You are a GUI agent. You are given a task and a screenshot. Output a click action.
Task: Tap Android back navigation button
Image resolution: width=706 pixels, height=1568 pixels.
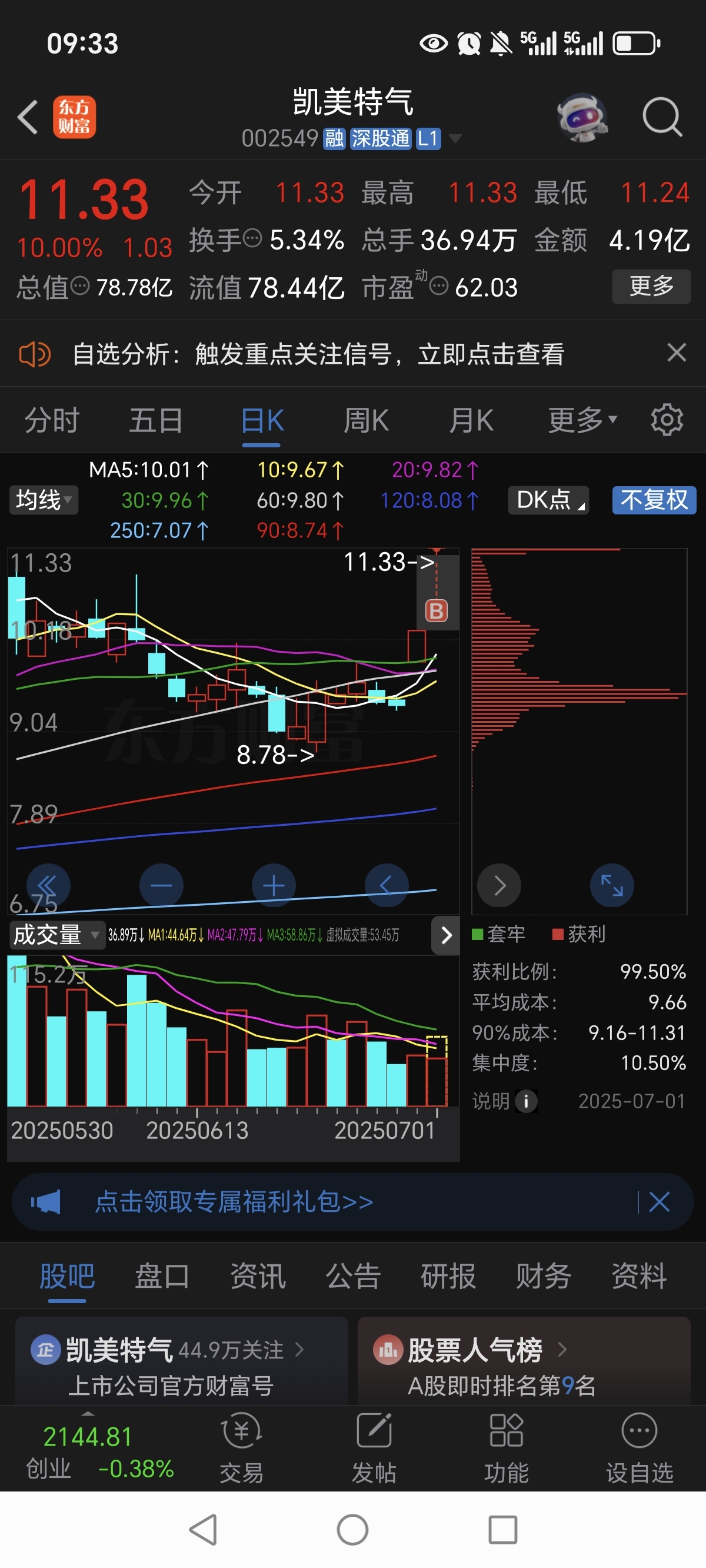click(x=204, y=1530)
